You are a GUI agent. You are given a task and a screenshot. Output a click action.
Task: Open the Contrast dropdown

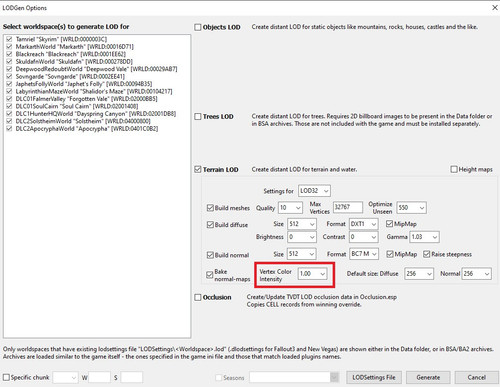click(364, 237)
